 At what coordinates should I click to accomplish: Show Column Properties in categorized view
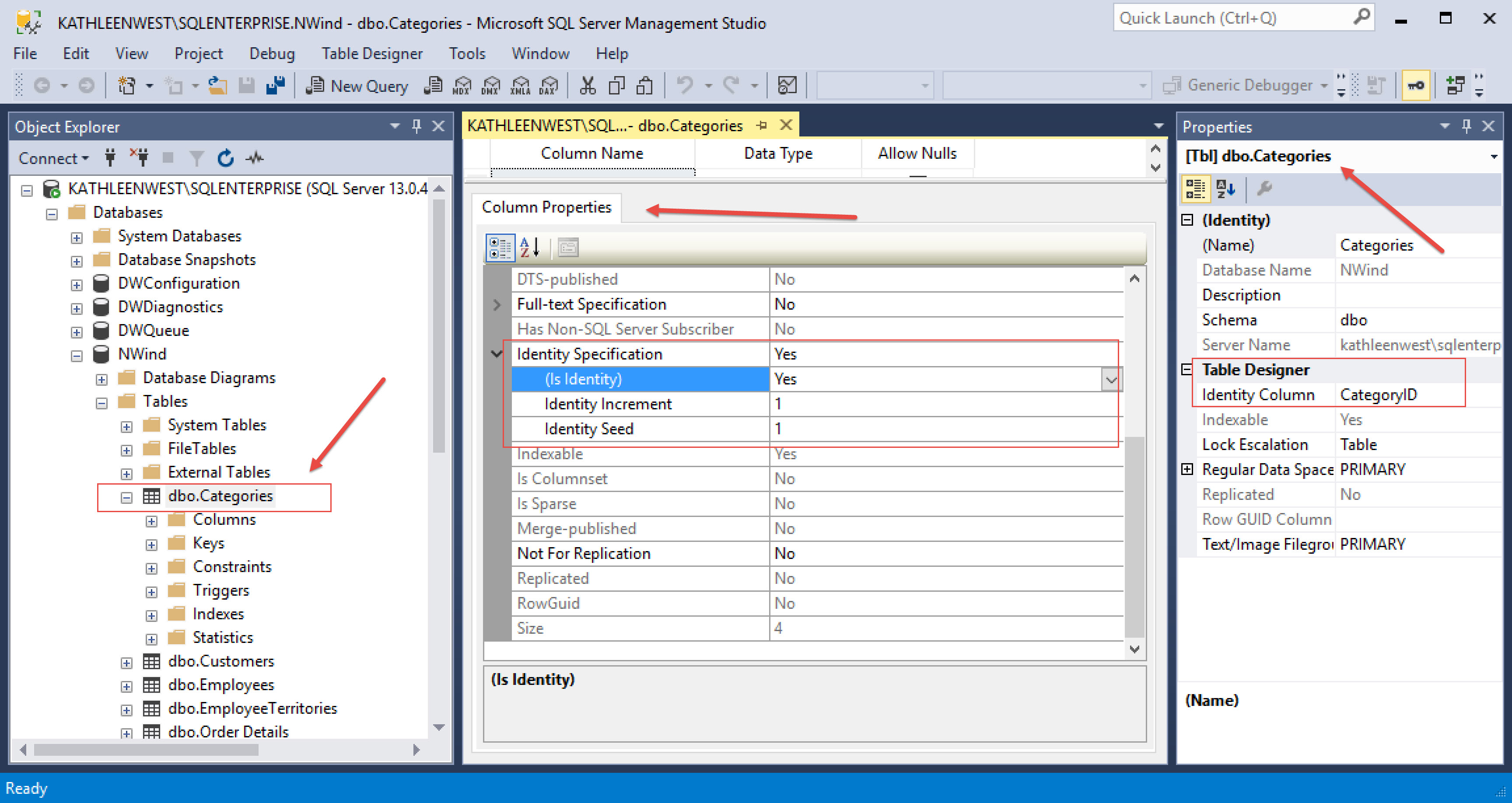(x=500, y=247)
